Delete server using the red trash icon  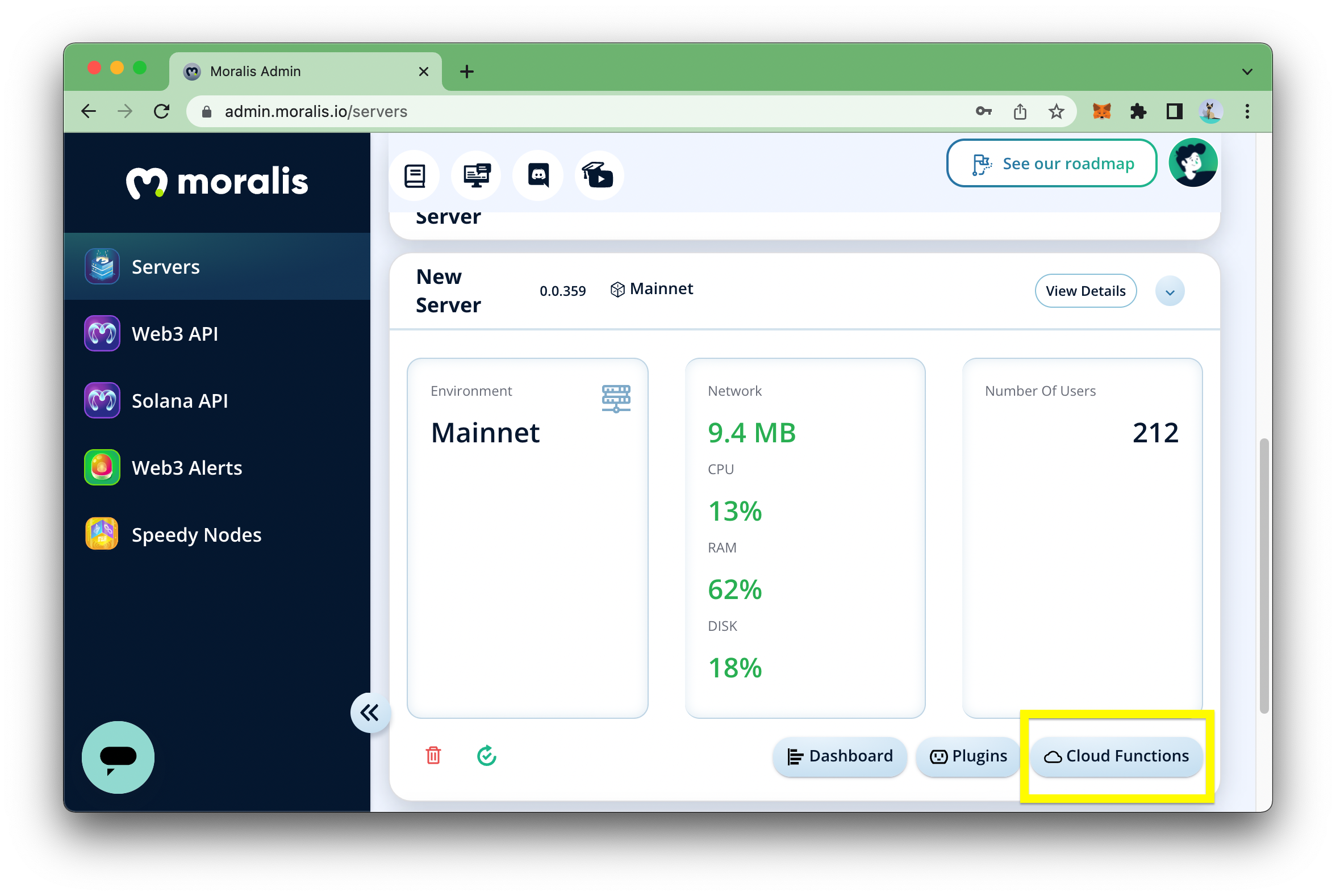[433, 755]
